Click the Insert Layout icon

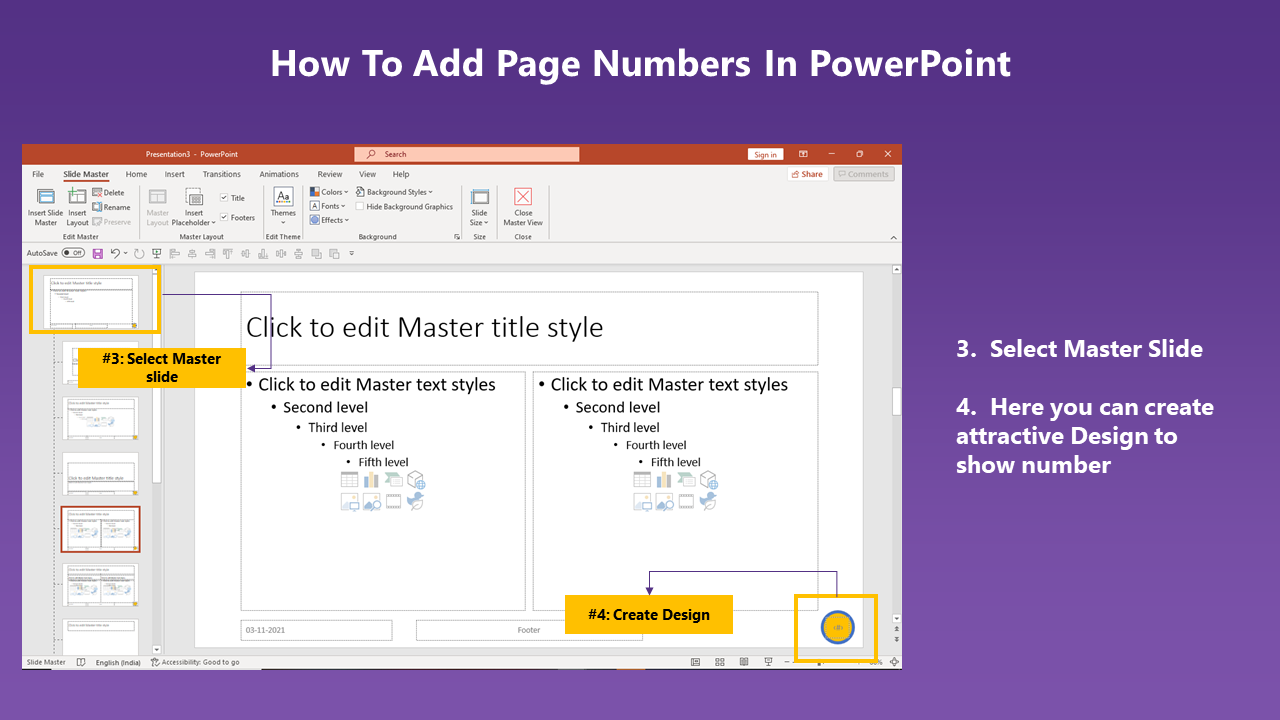[x=77, y=197]
